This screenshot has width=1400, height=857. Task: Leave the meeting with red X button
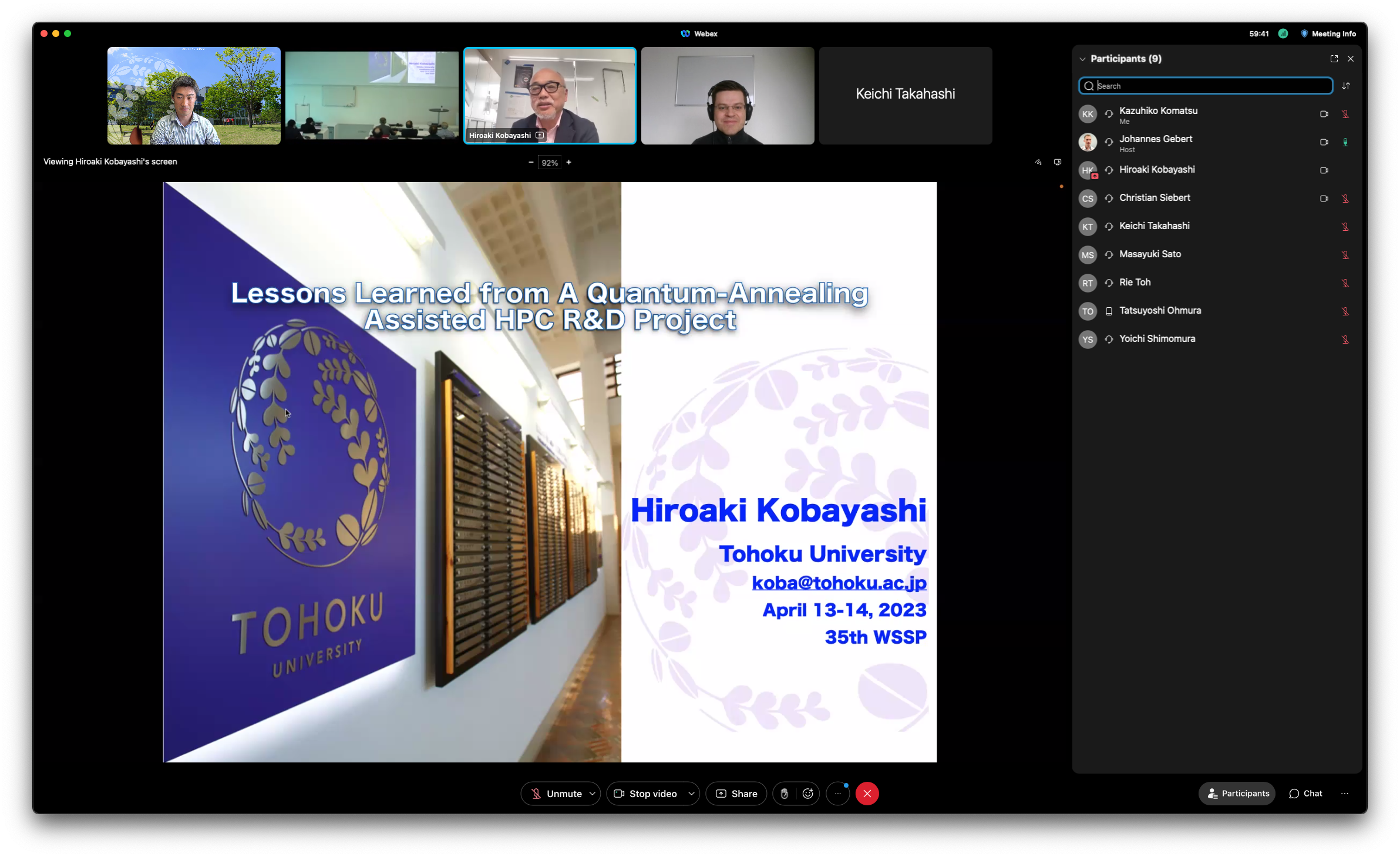coord(867,794)
